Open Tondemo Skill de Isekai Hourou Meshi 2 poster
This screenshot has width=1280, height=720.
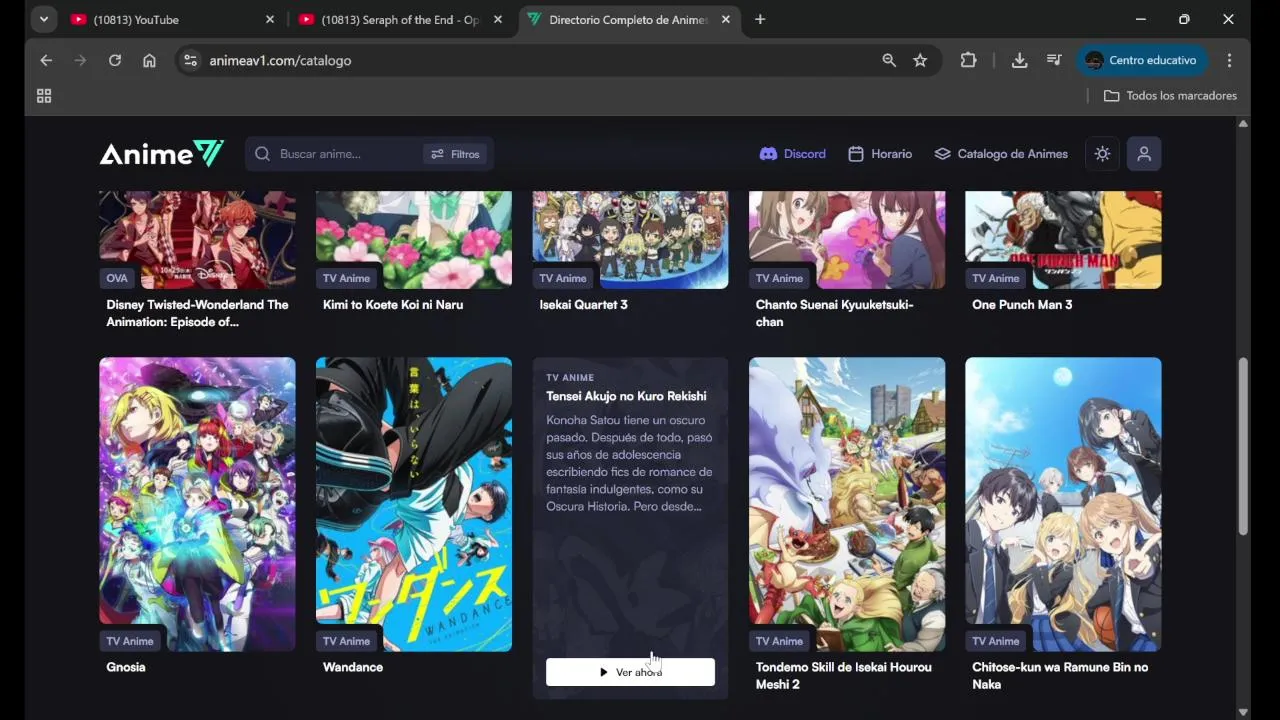pos(847,504)
